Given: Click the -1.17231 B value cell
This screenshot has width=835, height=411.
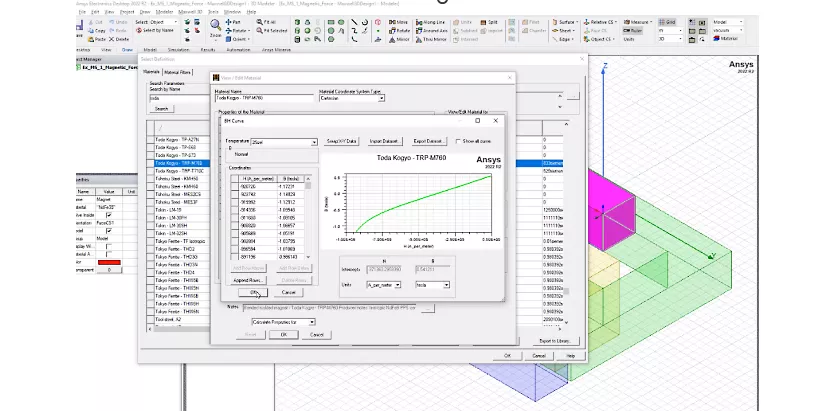Looking at the screenshot, I should [290, 187].
